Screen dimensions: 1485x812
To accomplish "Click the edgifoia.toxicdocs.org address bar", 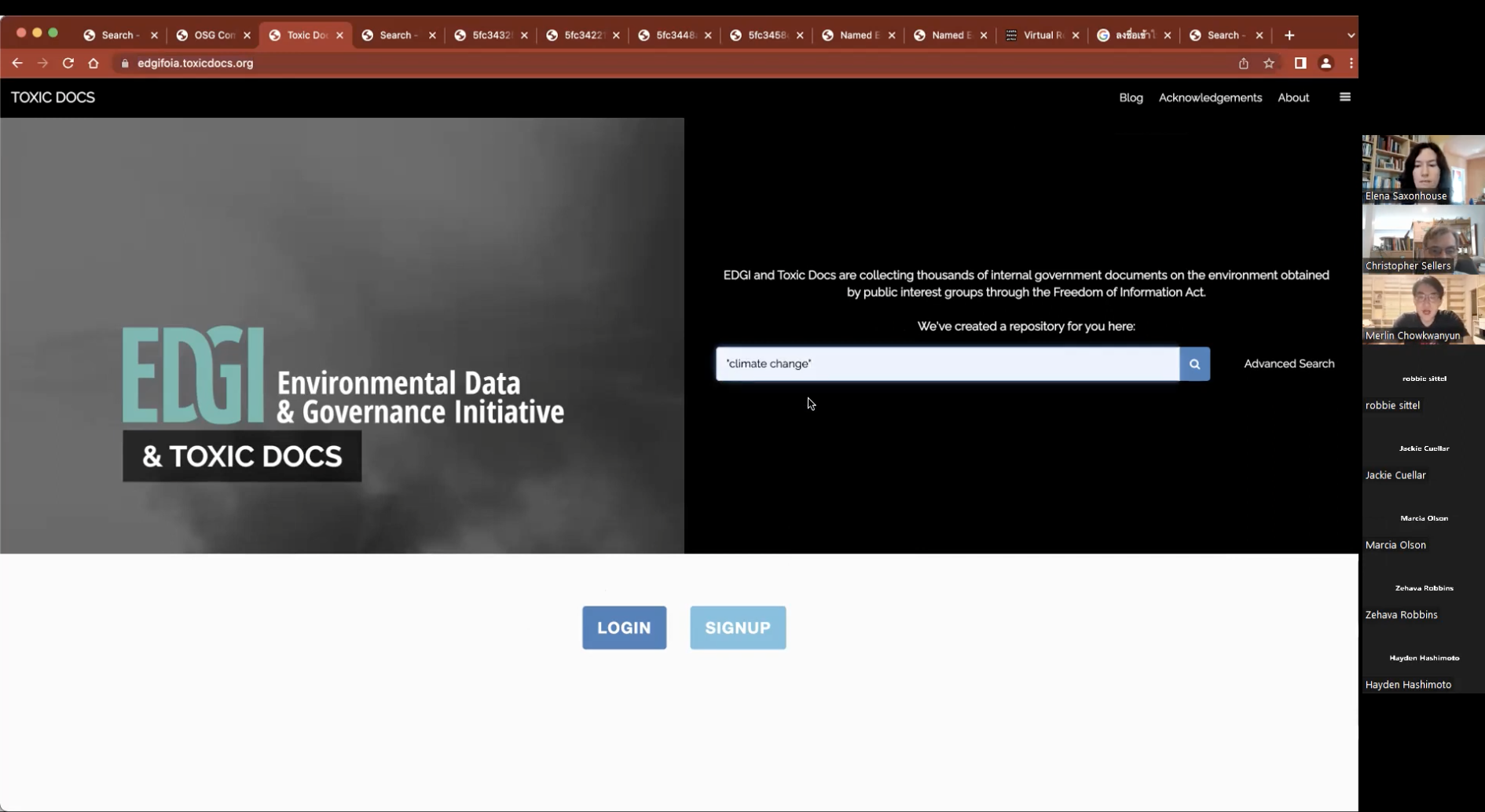I will tap(676, 63).
